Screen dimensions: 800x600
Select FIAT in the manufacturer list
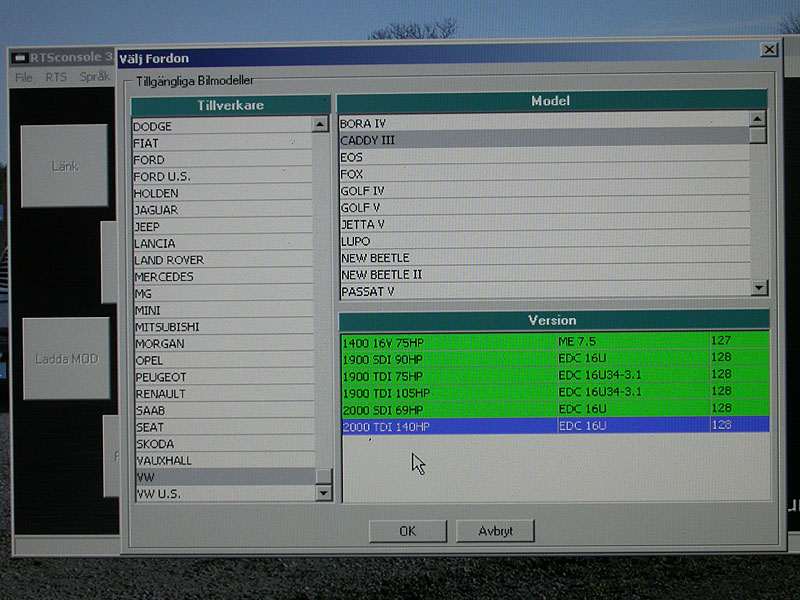point(222,143)
